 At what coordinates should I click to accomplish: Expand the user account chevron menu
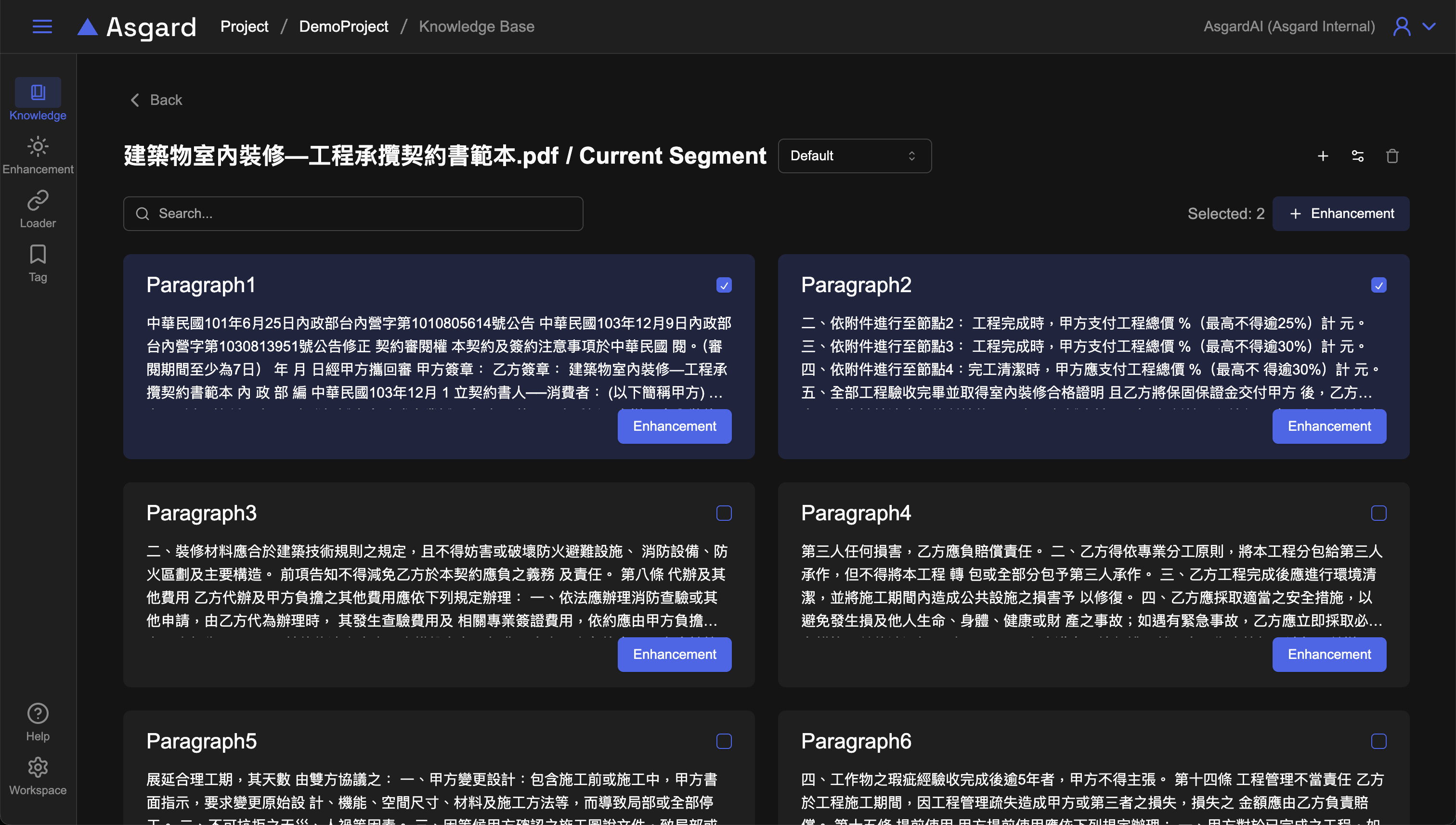click(1429, 26)
